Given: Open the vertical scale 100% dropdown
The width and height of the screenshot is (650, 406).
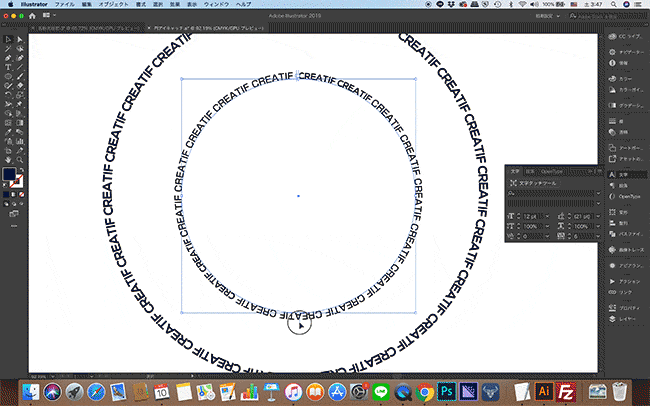Looking at the screenshot, I should (548, 226).
